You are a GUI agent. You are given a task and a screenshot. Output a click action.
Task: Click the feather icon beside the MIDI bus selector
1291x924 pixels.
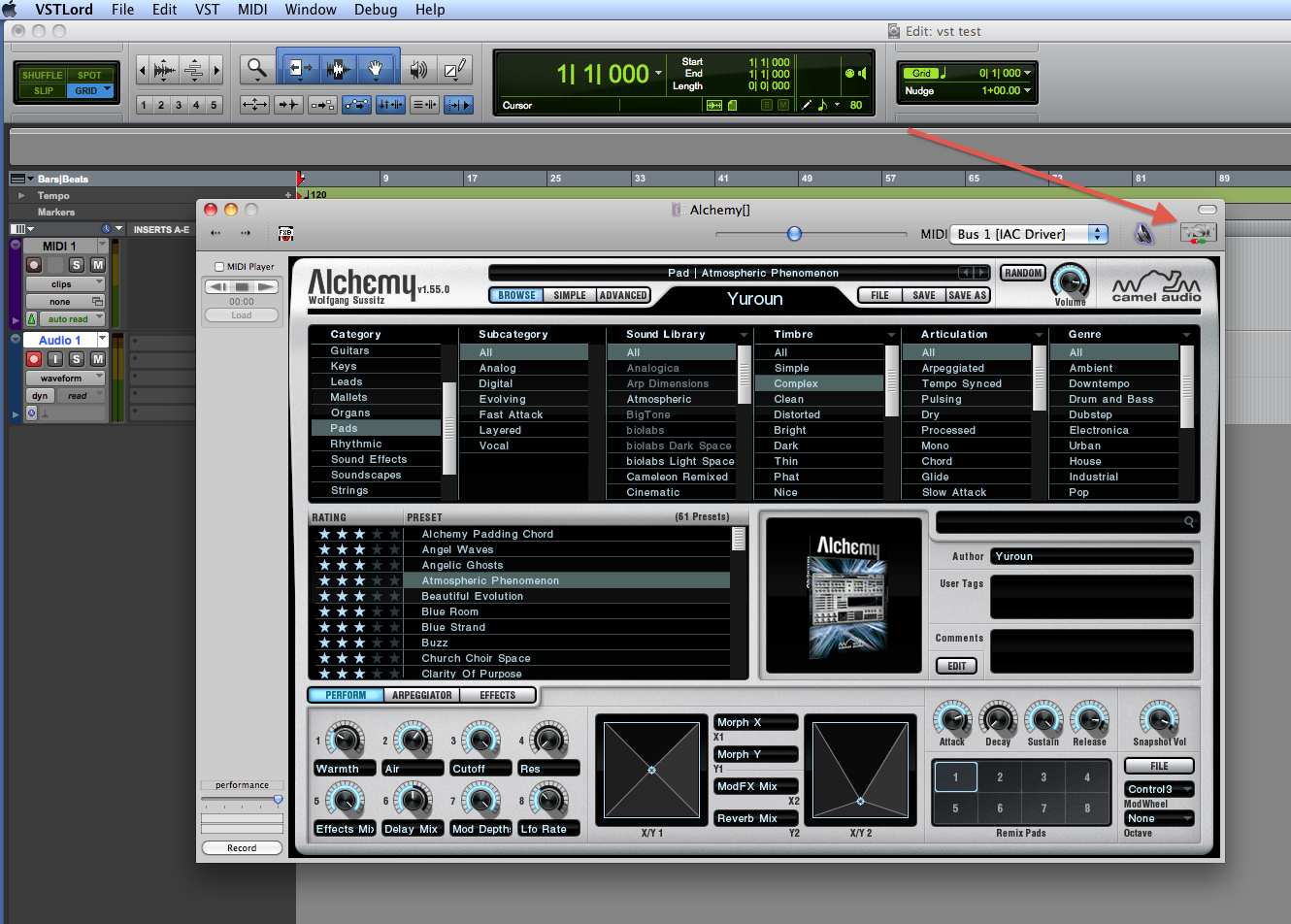(x=1144, y=233)
